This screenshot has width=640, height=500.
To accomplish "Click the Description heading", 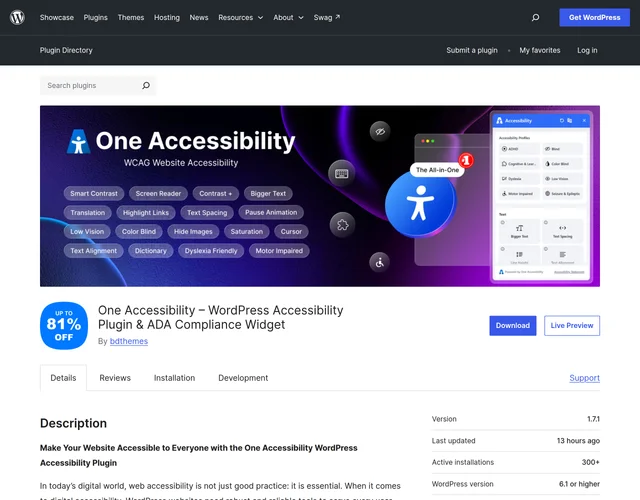I will point(73,423).
